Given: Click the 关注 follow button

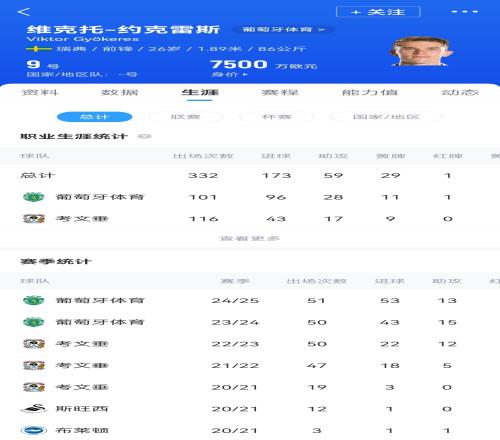Looking at the screenshot, I should [x=378, y=12].
